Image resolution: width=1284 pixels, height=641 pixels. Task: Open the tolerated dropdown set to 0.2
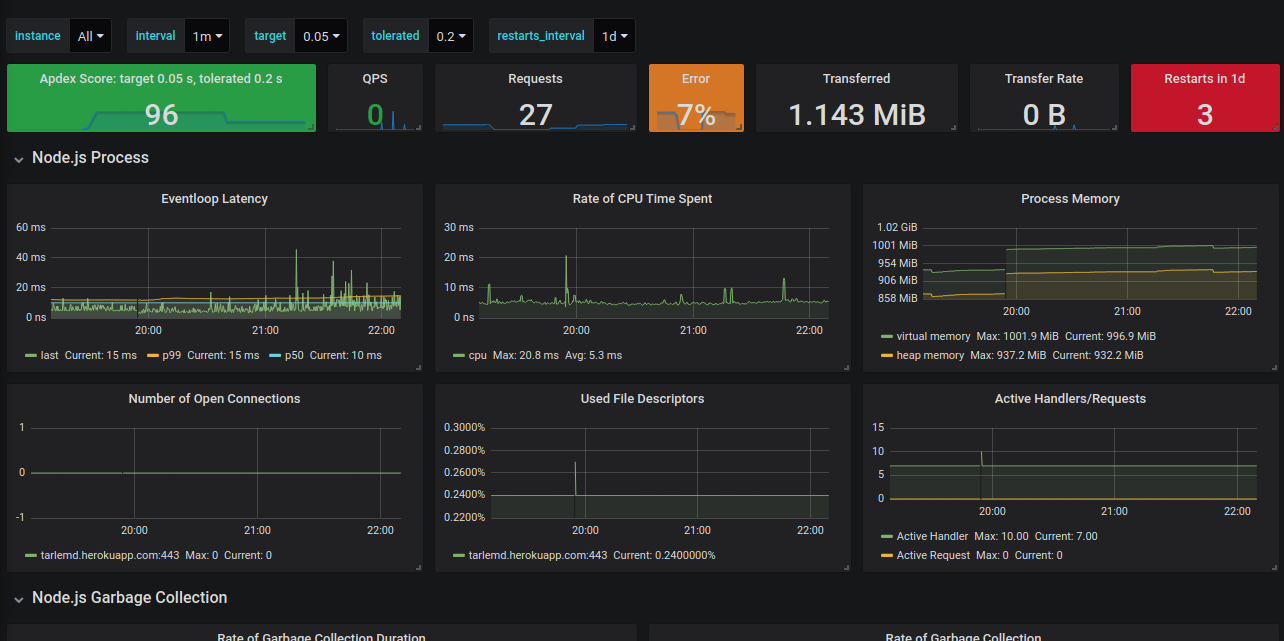point(451,36)
